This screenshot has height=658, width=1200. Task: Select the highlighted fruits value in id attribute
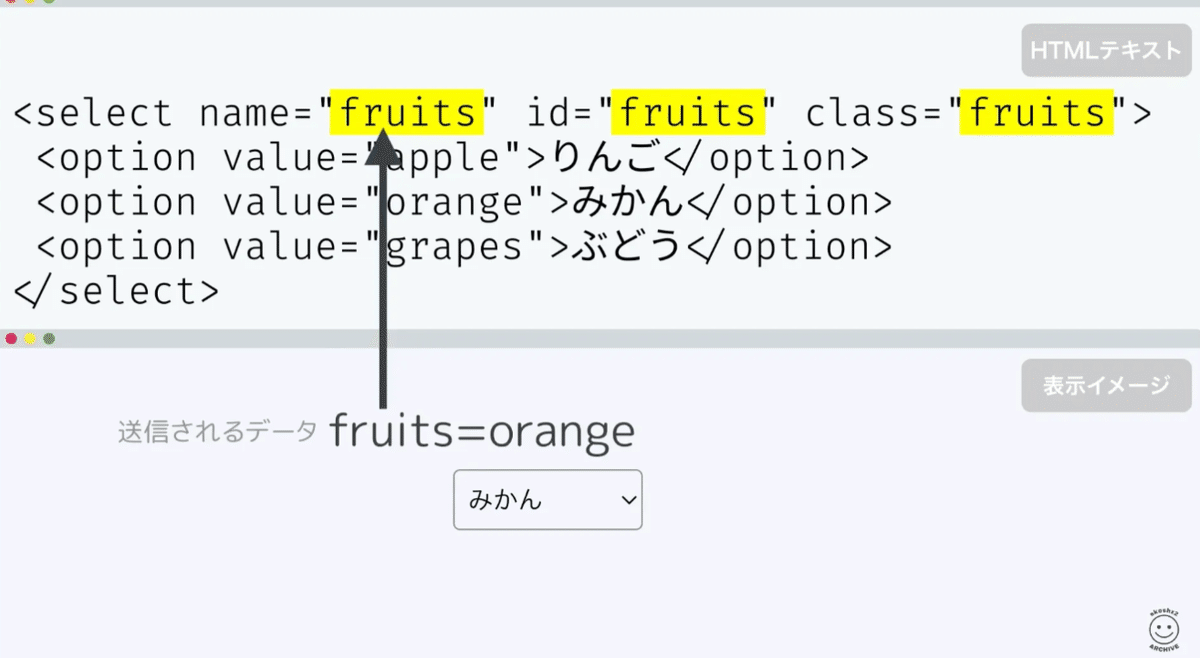686,113
